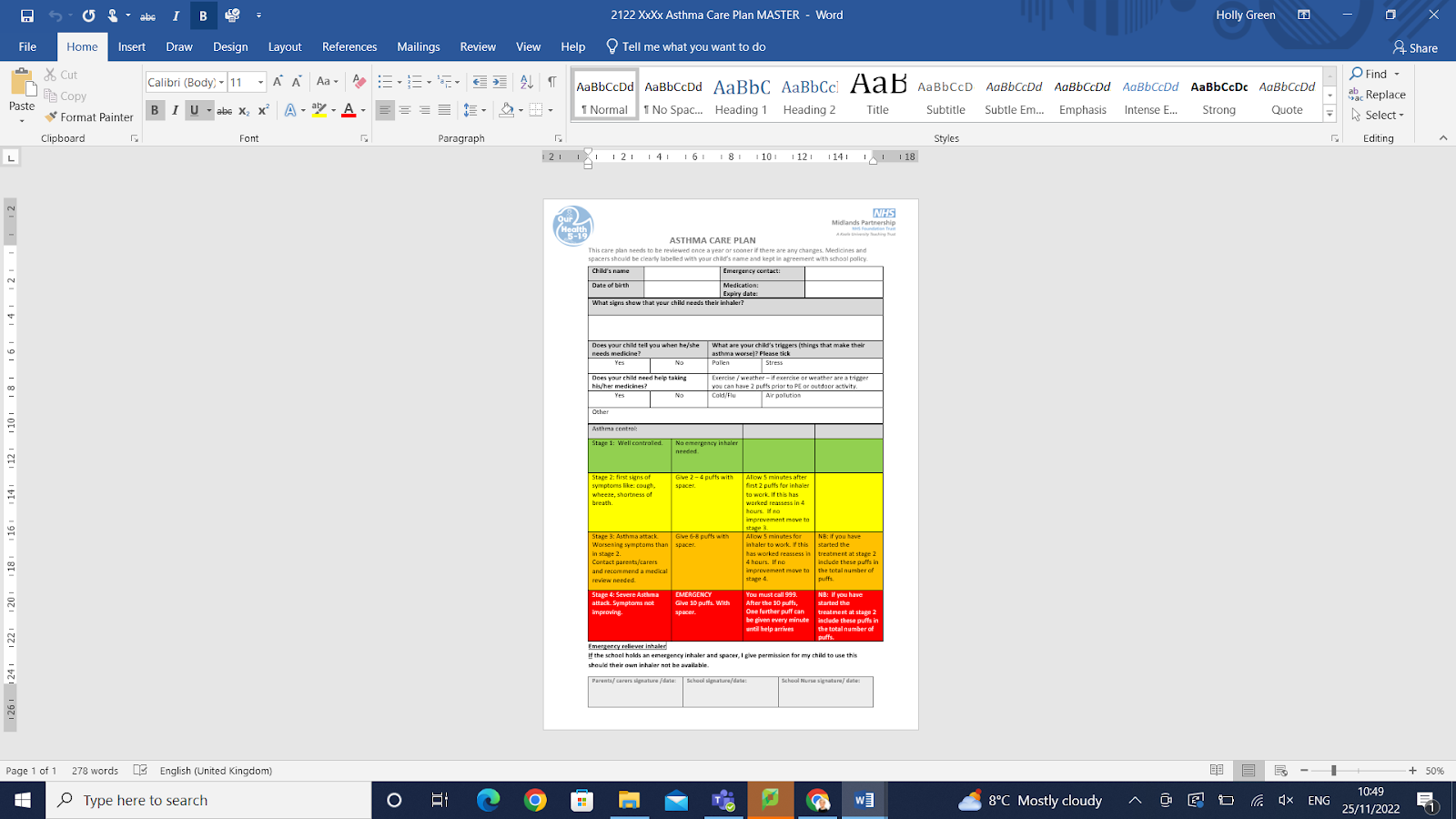Viewport: 1456px width, 819px height.
Task: Toggle italic in Quick Access Toolbar
Action: point(176,15)
